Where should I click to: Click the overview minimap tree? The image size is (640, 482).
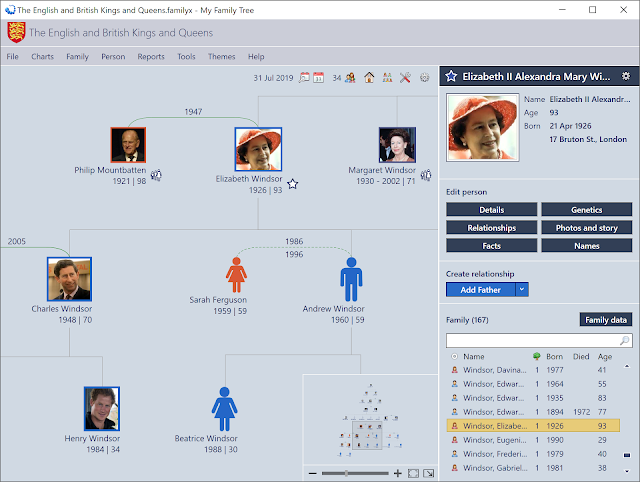point(370,420)
